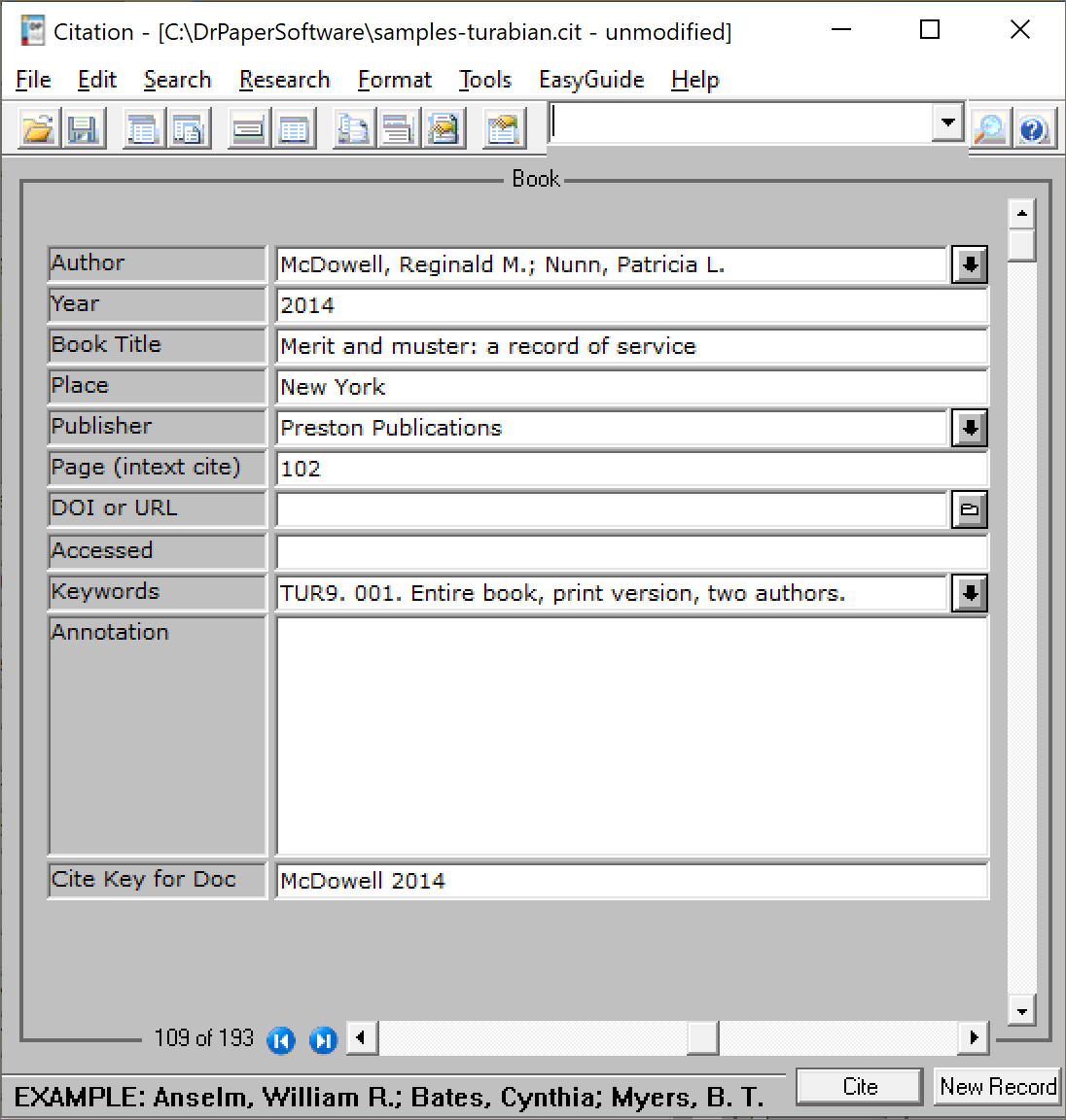This screenshot has height=1120, width=1066.
Task: Click inside the Annotation text area
Action: coord(632,735)
